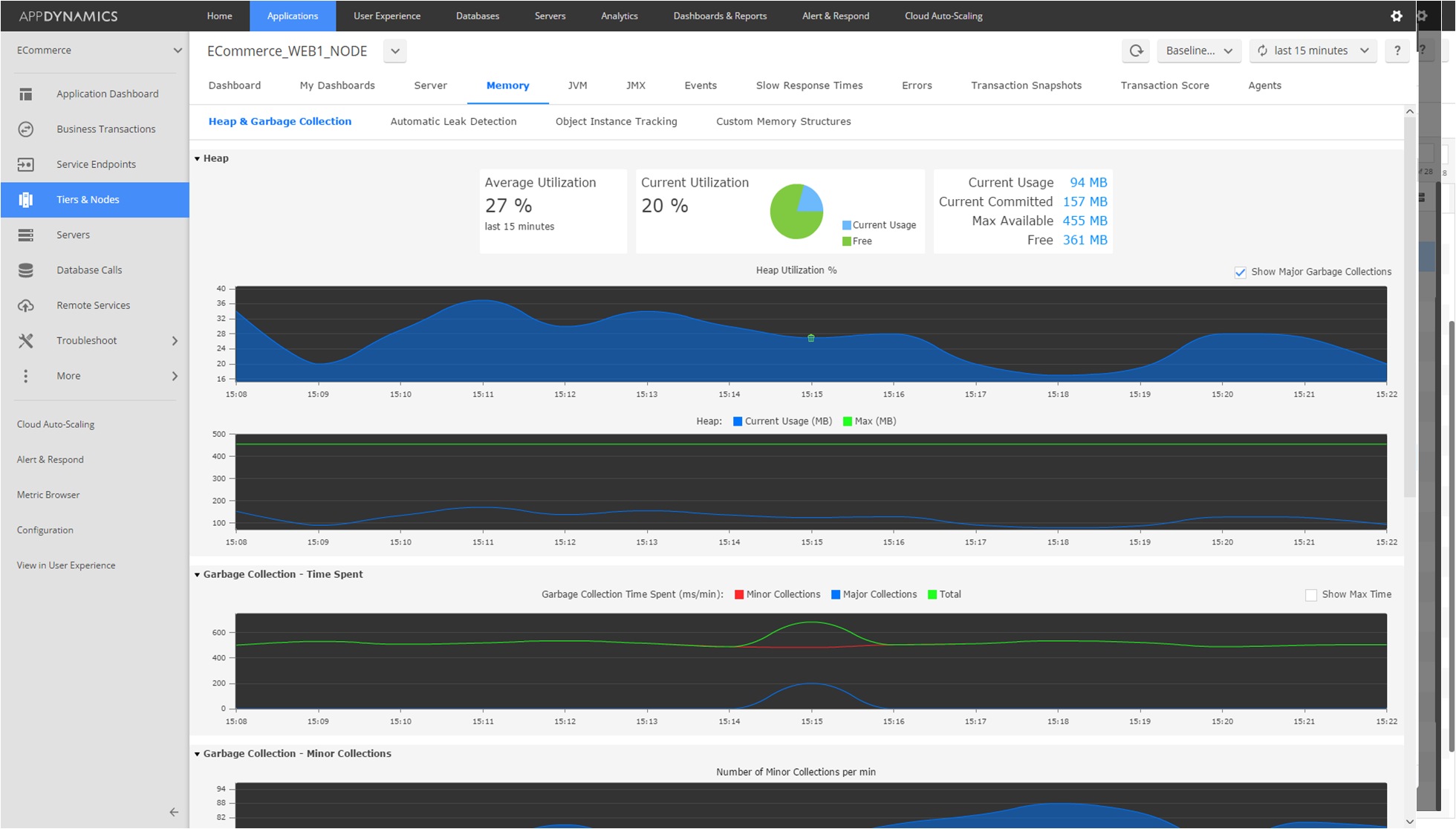Open settings via the top gear icon
Viewport: 1456px width, 829px height.
point(1397,16)
